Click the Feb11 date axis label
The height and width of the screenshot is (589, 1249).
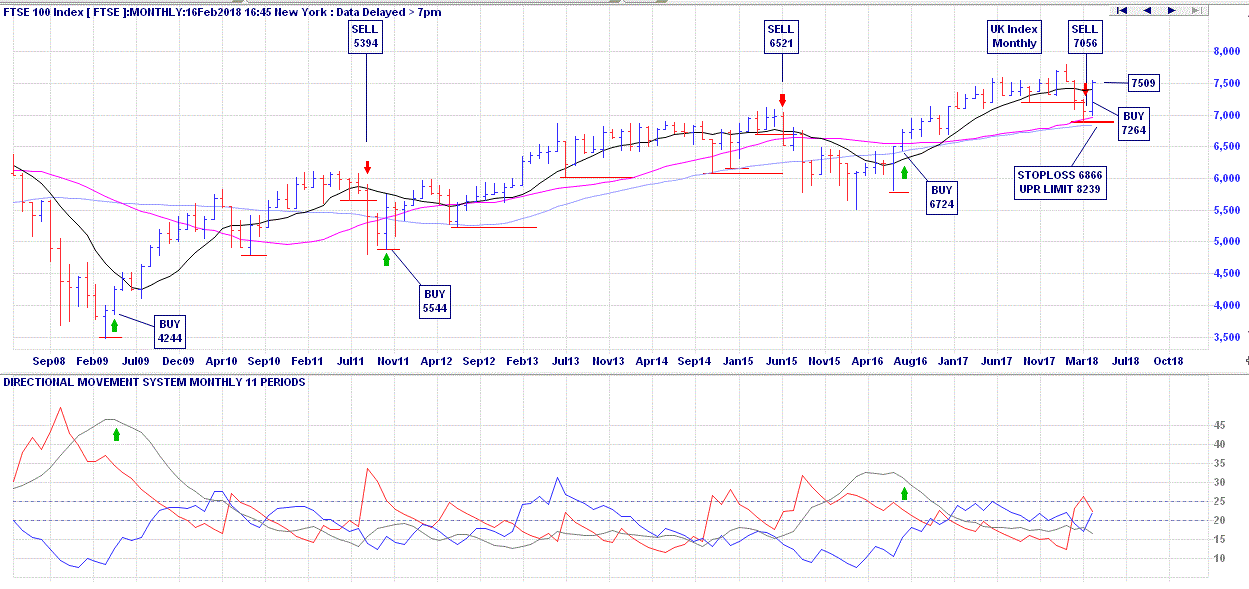pos(307,361)
